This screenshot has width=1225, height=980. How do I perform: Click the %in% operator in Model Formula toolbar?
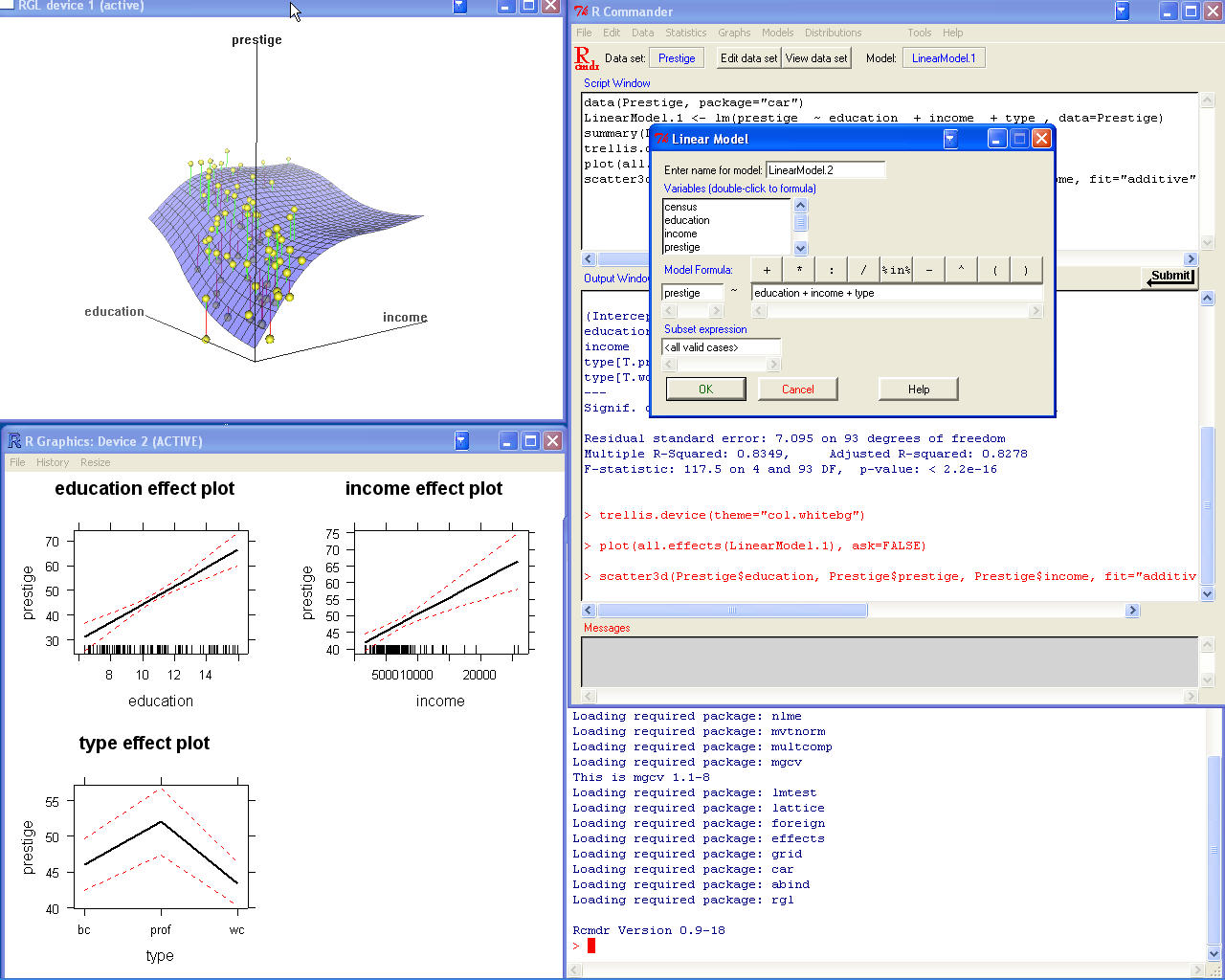pyautogui.click(x=896, y=270)
